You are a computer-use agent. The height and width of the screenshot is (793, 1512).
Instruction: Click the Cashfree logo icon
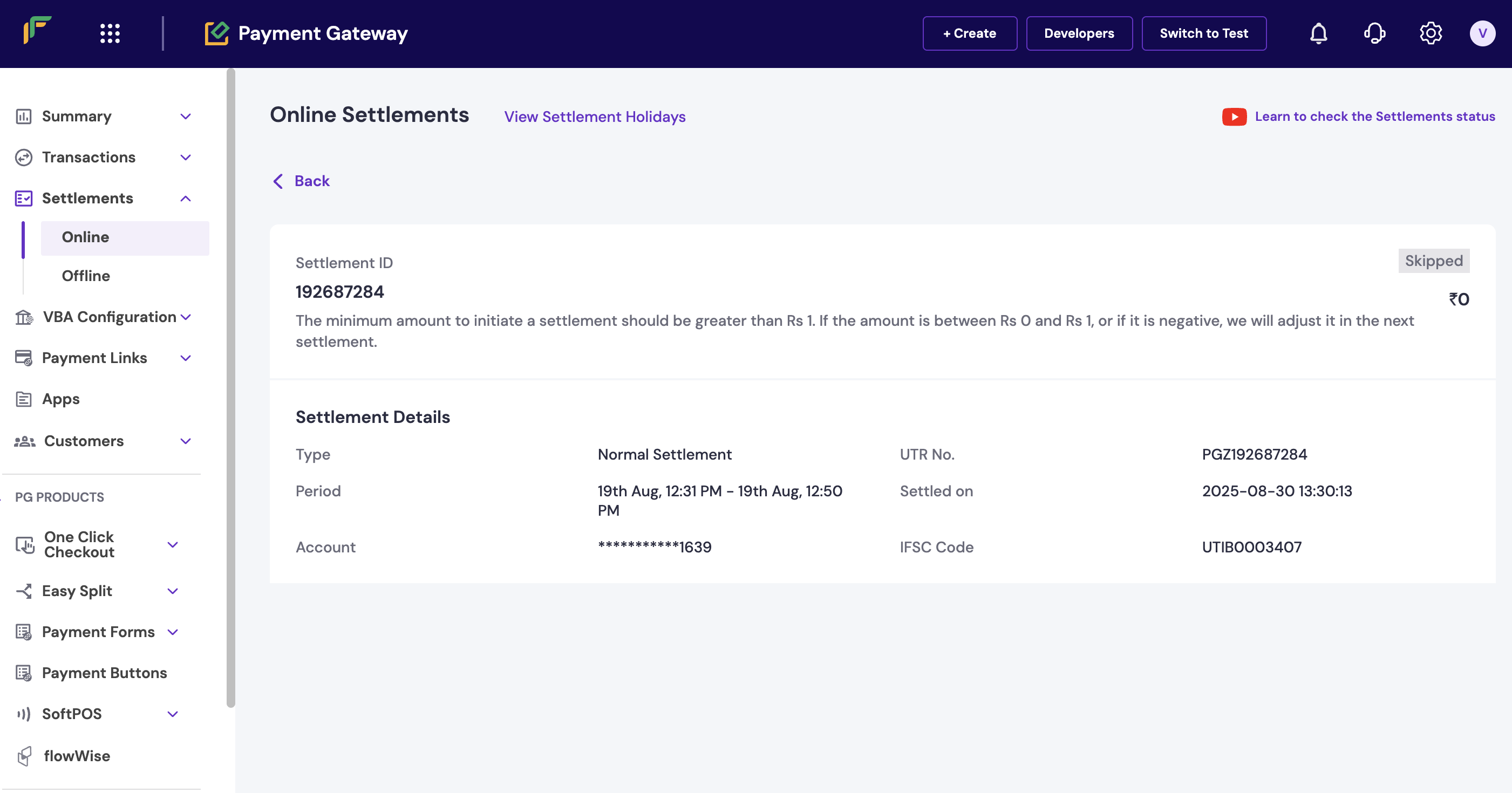click(x=38, y=31)
